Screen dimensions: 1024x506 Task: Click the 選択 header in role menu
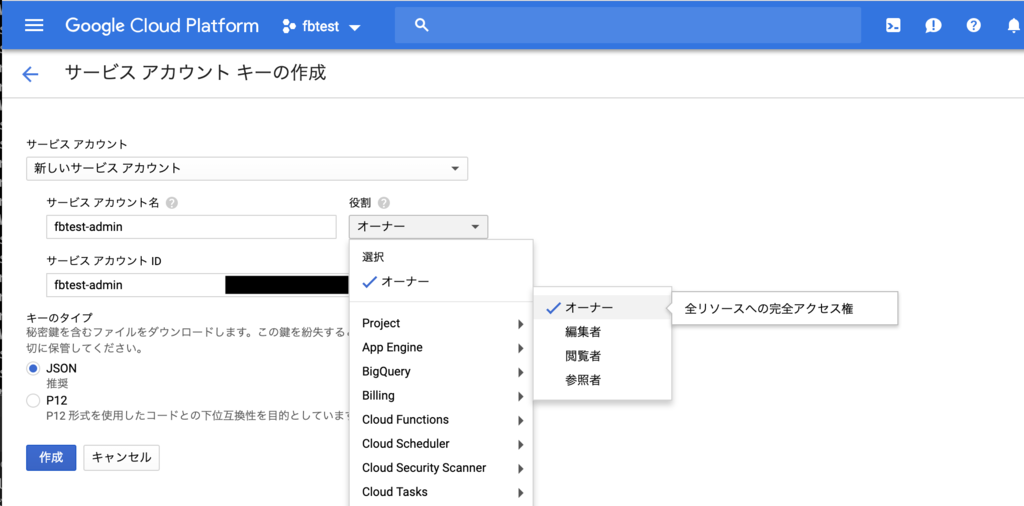click(x=373, y=257)
